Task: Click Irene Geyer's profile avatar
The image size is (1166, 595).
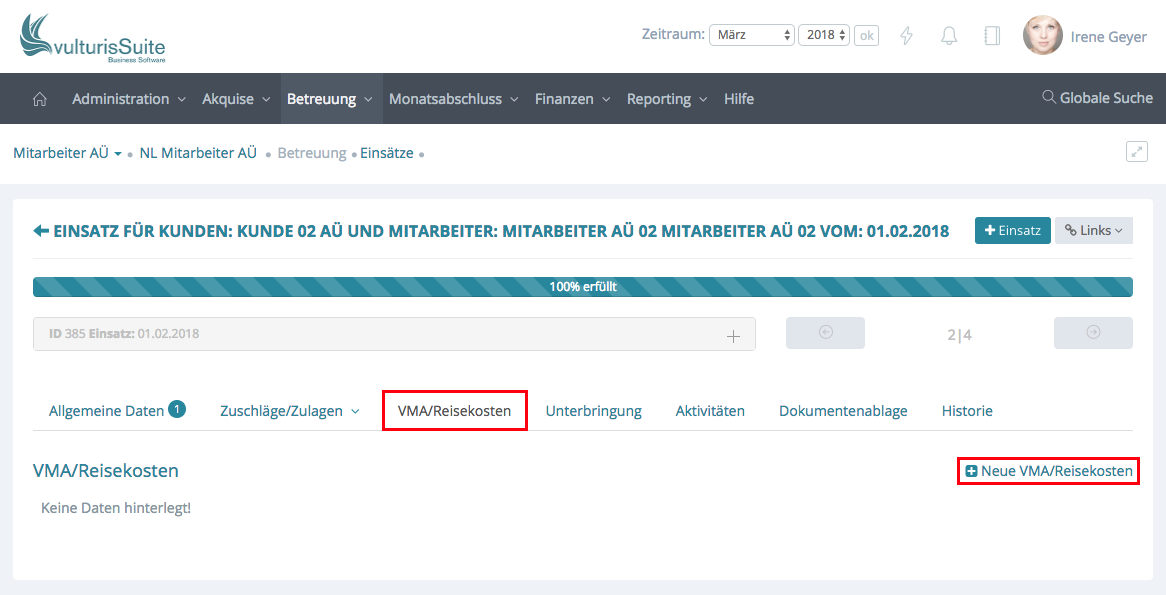Action: click(x=1042, y=36)
